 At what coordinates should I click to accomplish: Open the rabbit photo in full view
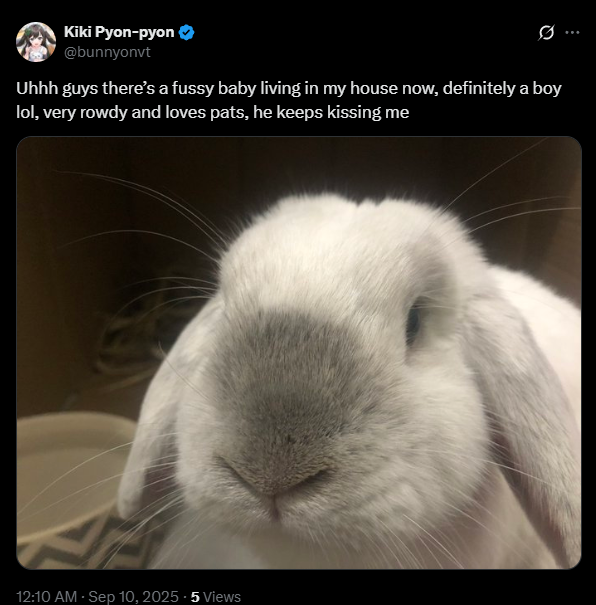(299, 353)
